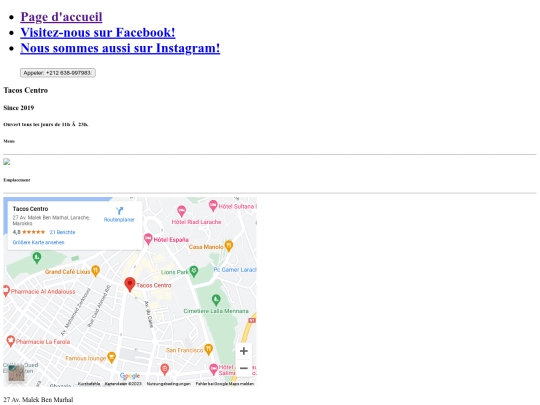Zoom in the map with plus button

point(243,351)
